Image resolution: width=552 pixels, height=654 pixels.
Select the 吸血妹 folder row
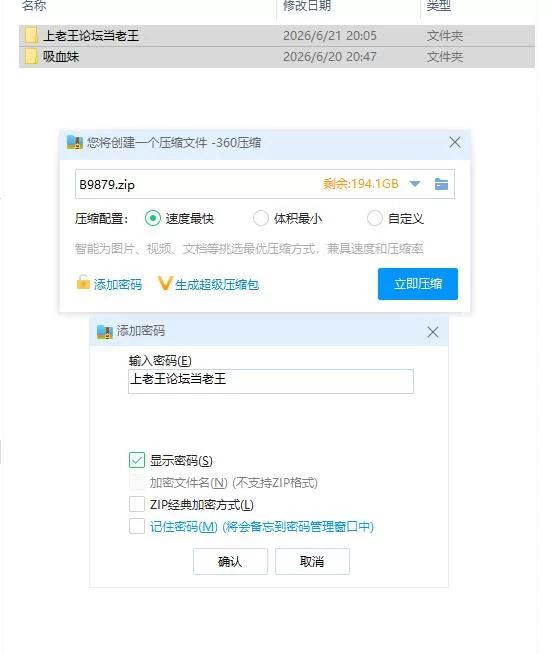pyautogui.click(x=277, y=57)
